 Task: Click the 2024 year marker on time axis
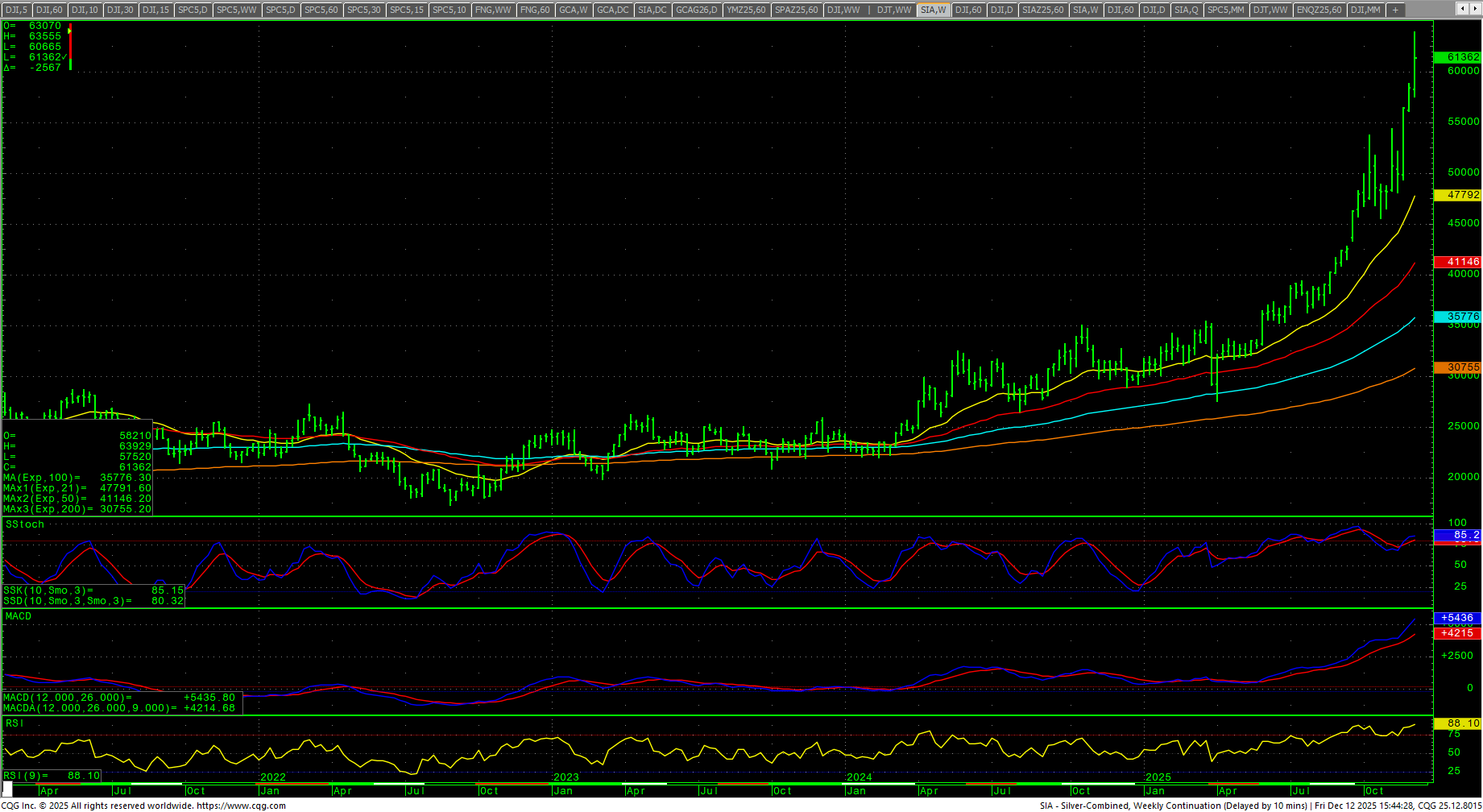(859, 777)
